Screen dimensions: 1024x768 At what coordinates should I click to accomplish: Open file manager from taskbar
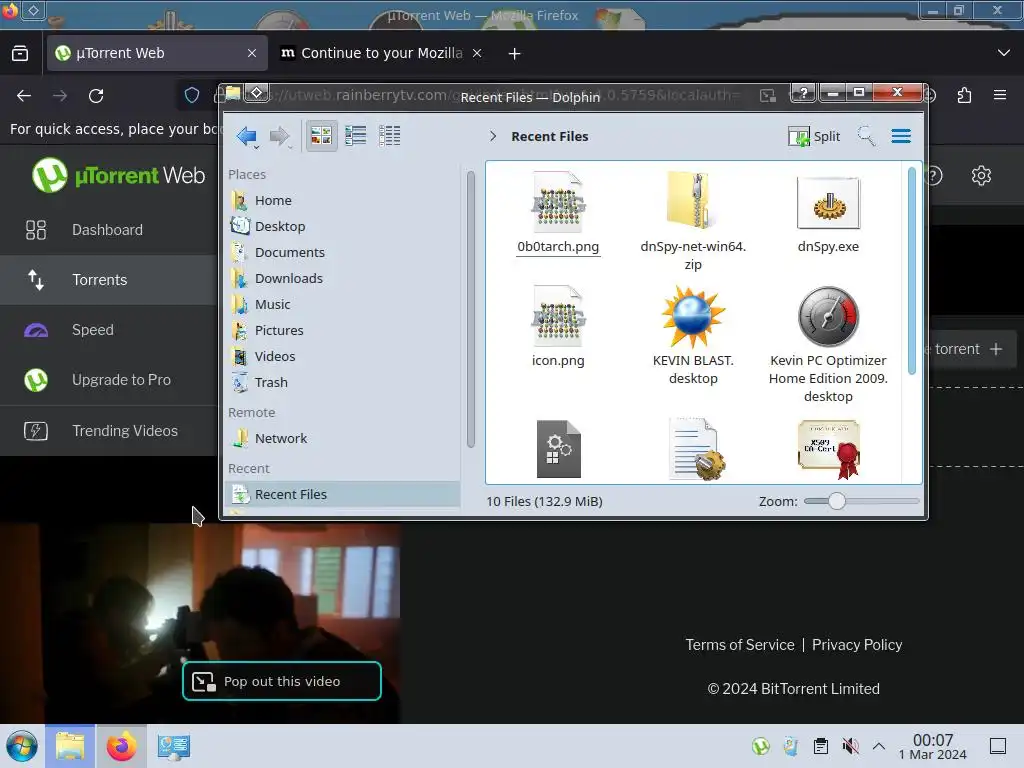[70, 746]
